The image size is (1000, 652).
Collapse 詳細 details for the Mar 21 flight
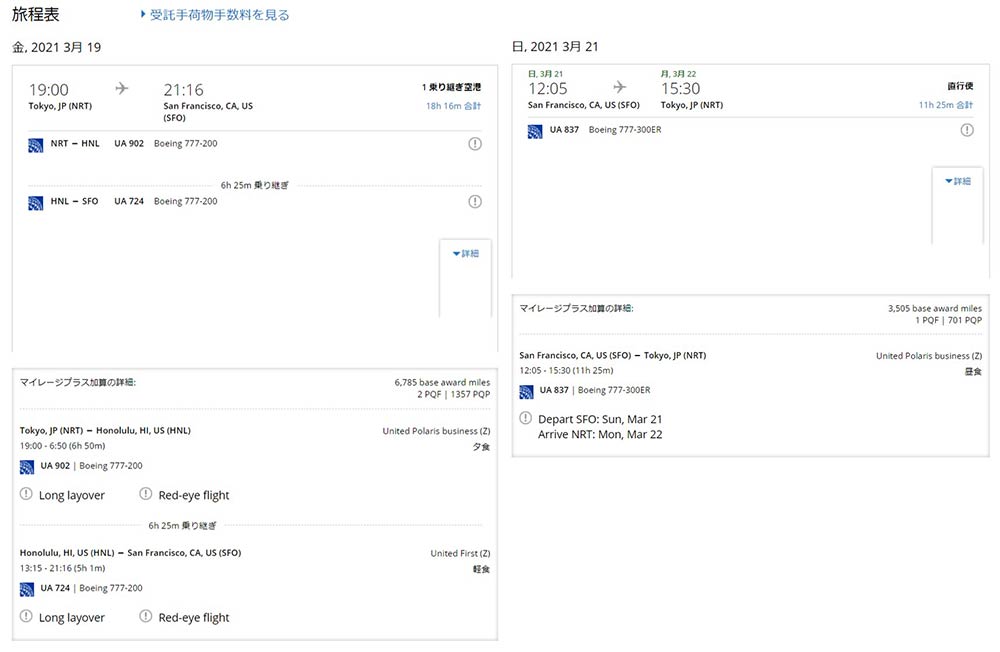[958, 181]
